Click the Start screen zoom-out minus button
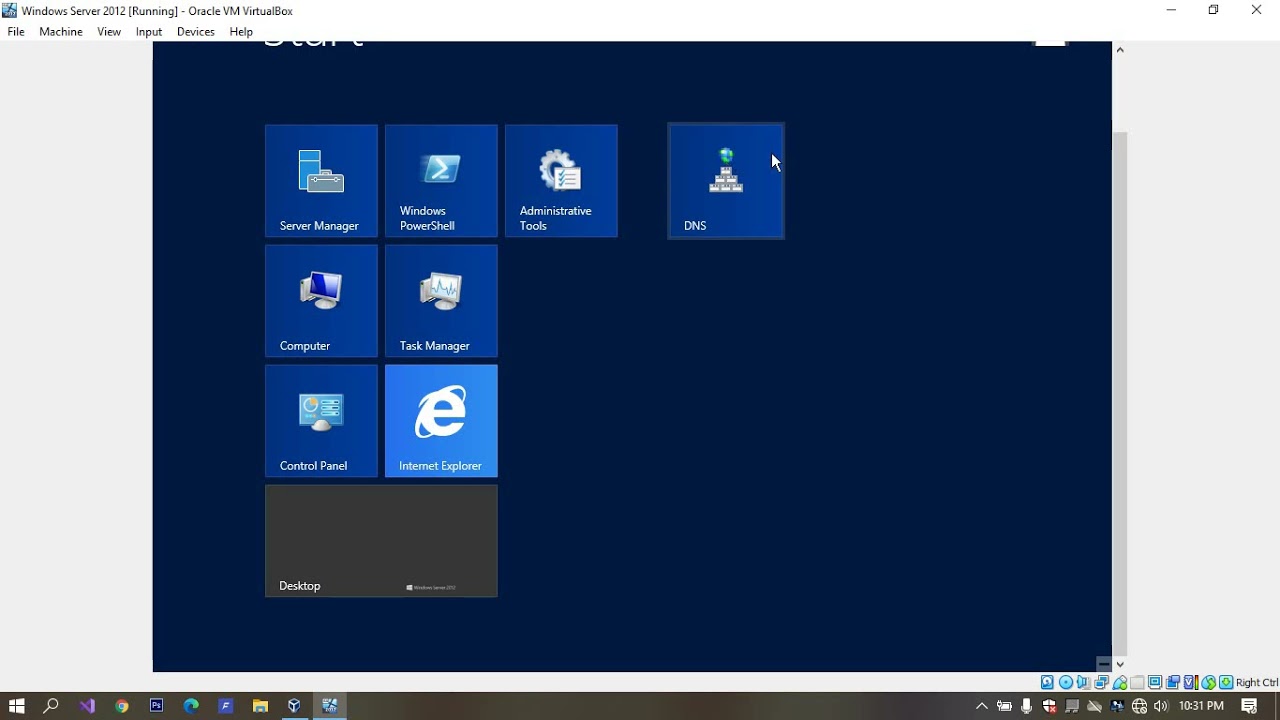1280x720 pixels. pos(1104,664)
